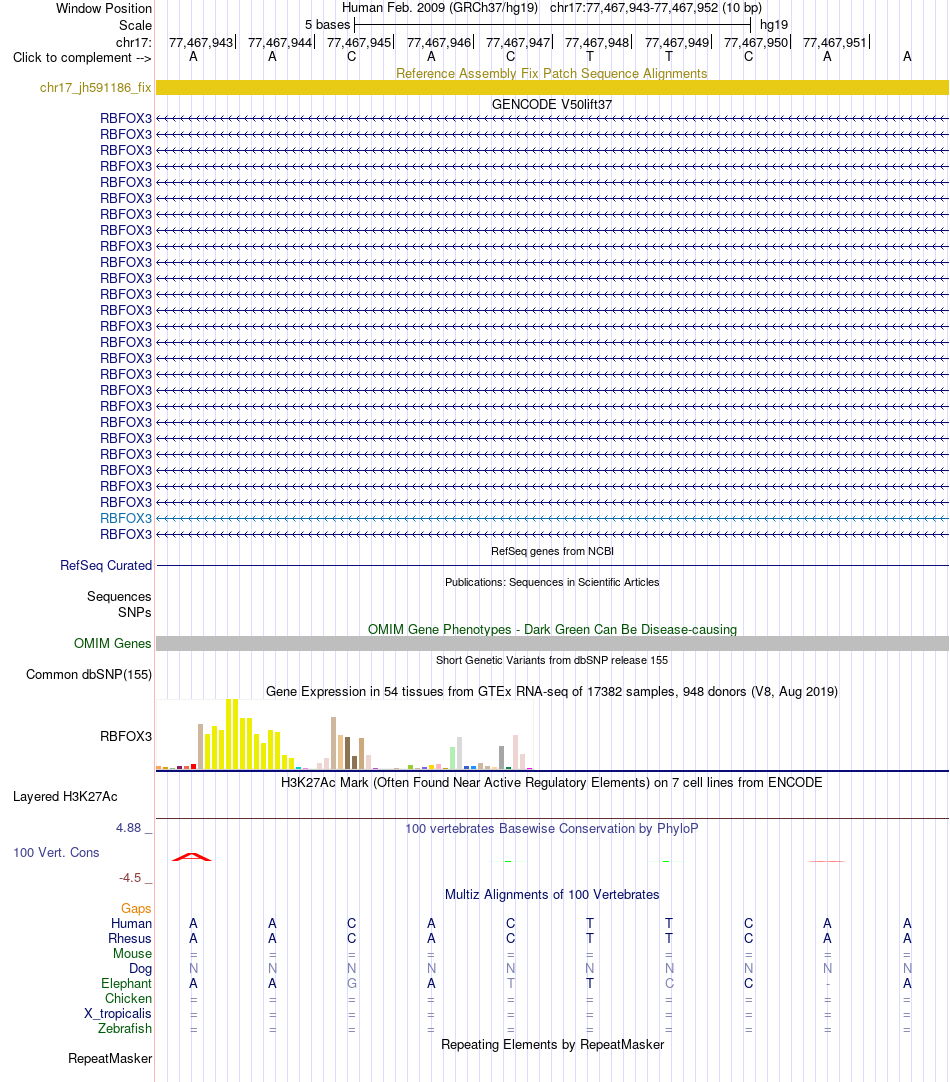Click the -4.5 lower PhyloP scale value
Viewport: 950px width, 1082px height.
point(130,878)
